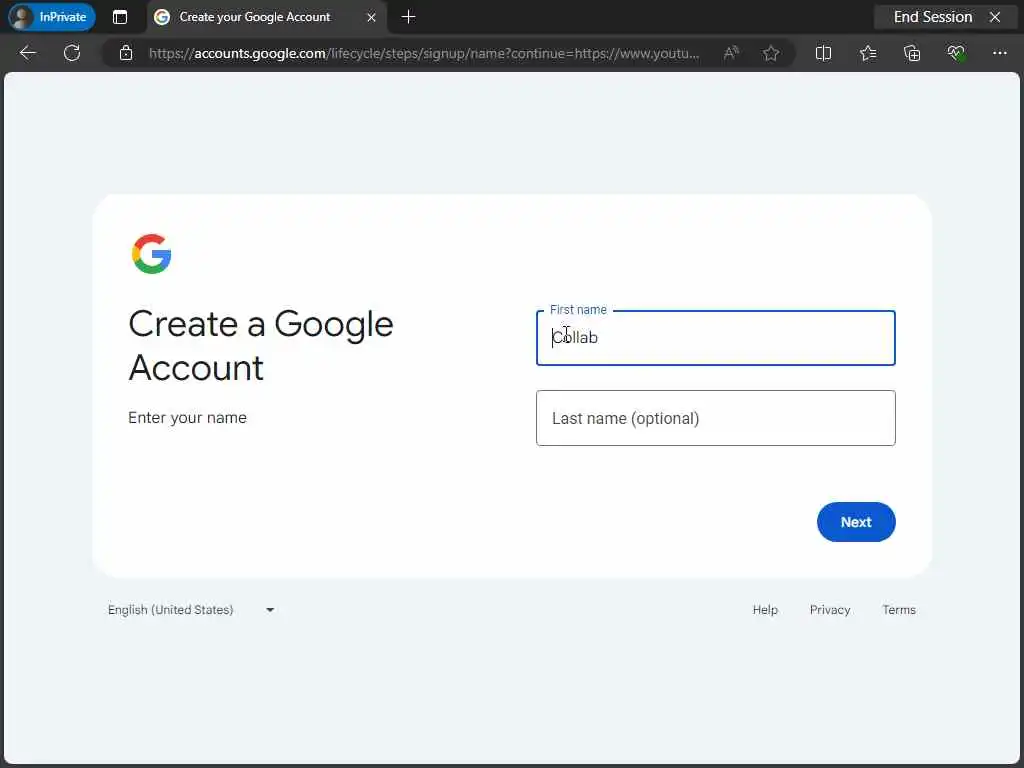
Task: Click the Google logo
Action: tap(152, 253)
